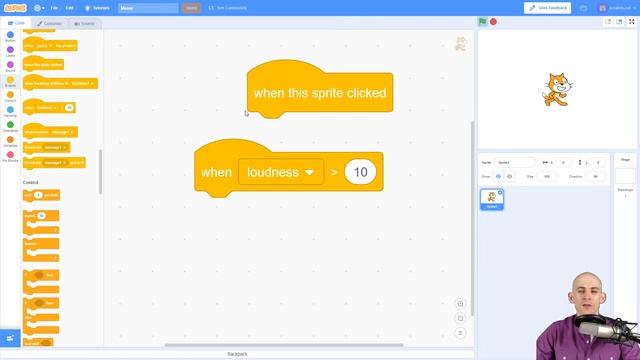640x360 pixels.
Task: Click the loudness dropdown in workspace block
Action: point(281,172)
